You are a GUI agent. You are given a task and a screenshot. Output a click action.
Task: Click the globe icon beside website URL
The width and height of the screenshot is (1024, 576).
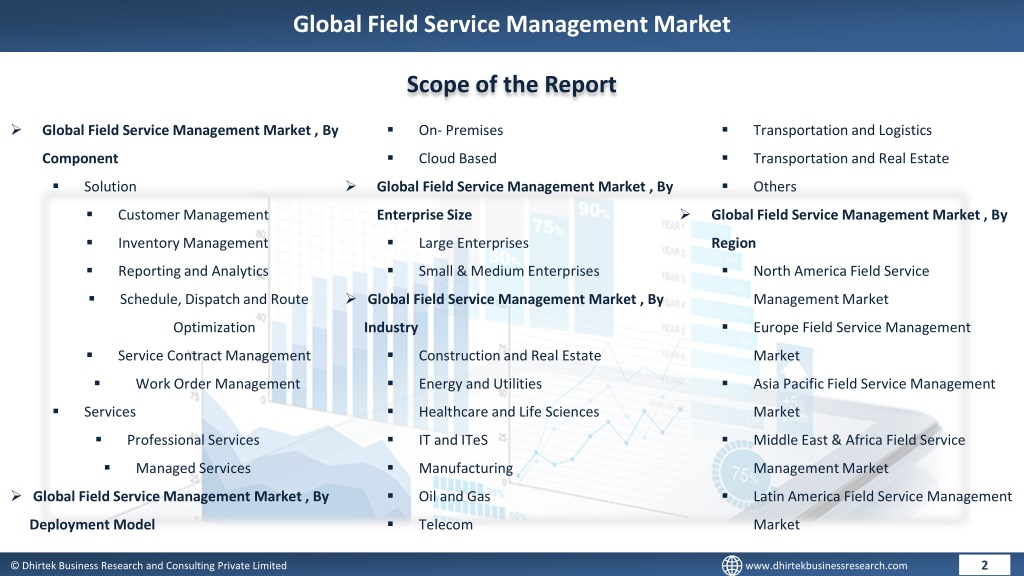click(731, 566)
